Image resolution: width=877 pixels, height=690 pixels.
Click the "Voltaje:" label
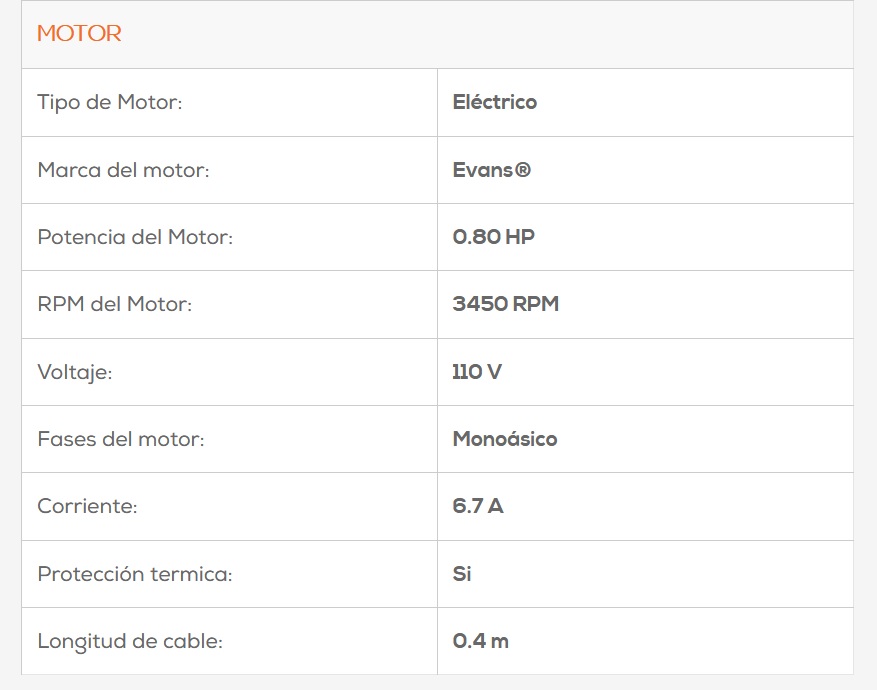75,372
